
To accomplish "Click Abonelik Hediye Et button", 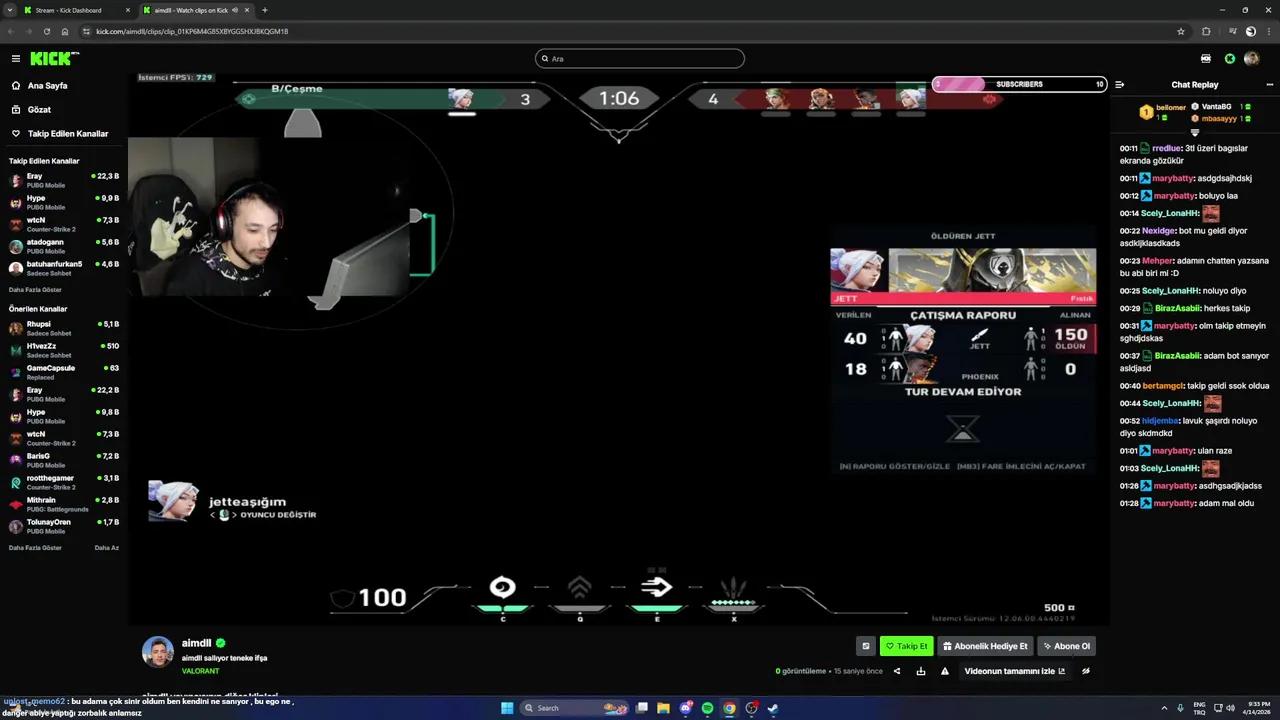I will point(985,646).
